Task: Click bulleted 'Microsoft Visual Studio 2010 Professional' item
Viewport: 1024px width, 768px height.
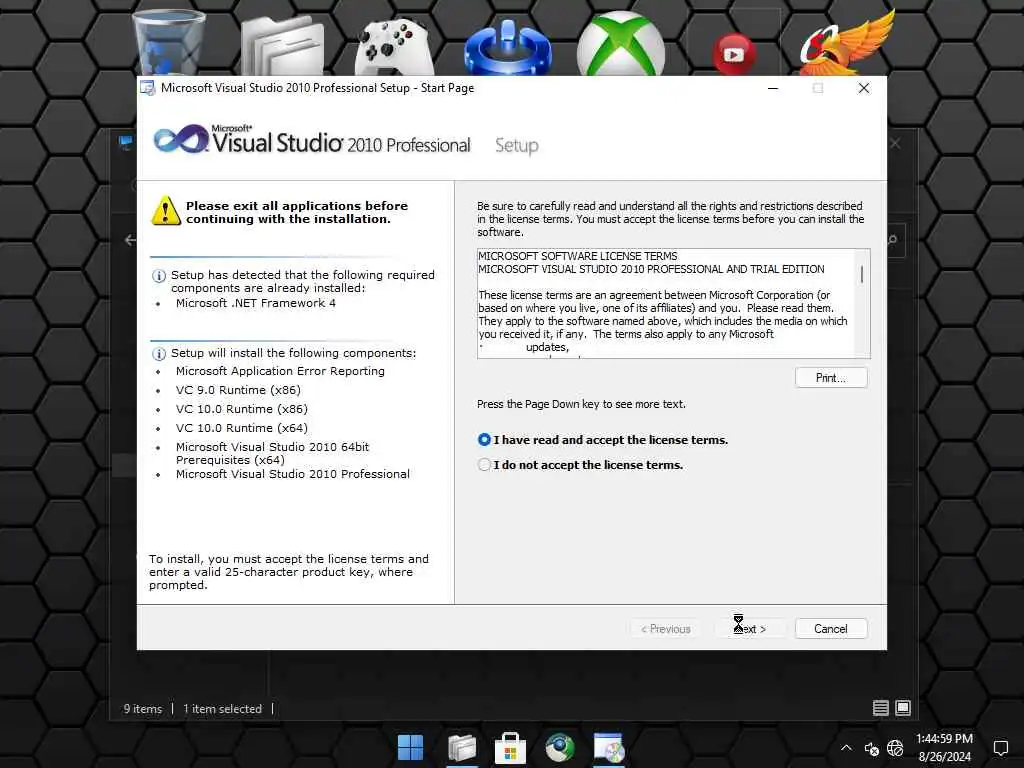Action: pos(293,474)
